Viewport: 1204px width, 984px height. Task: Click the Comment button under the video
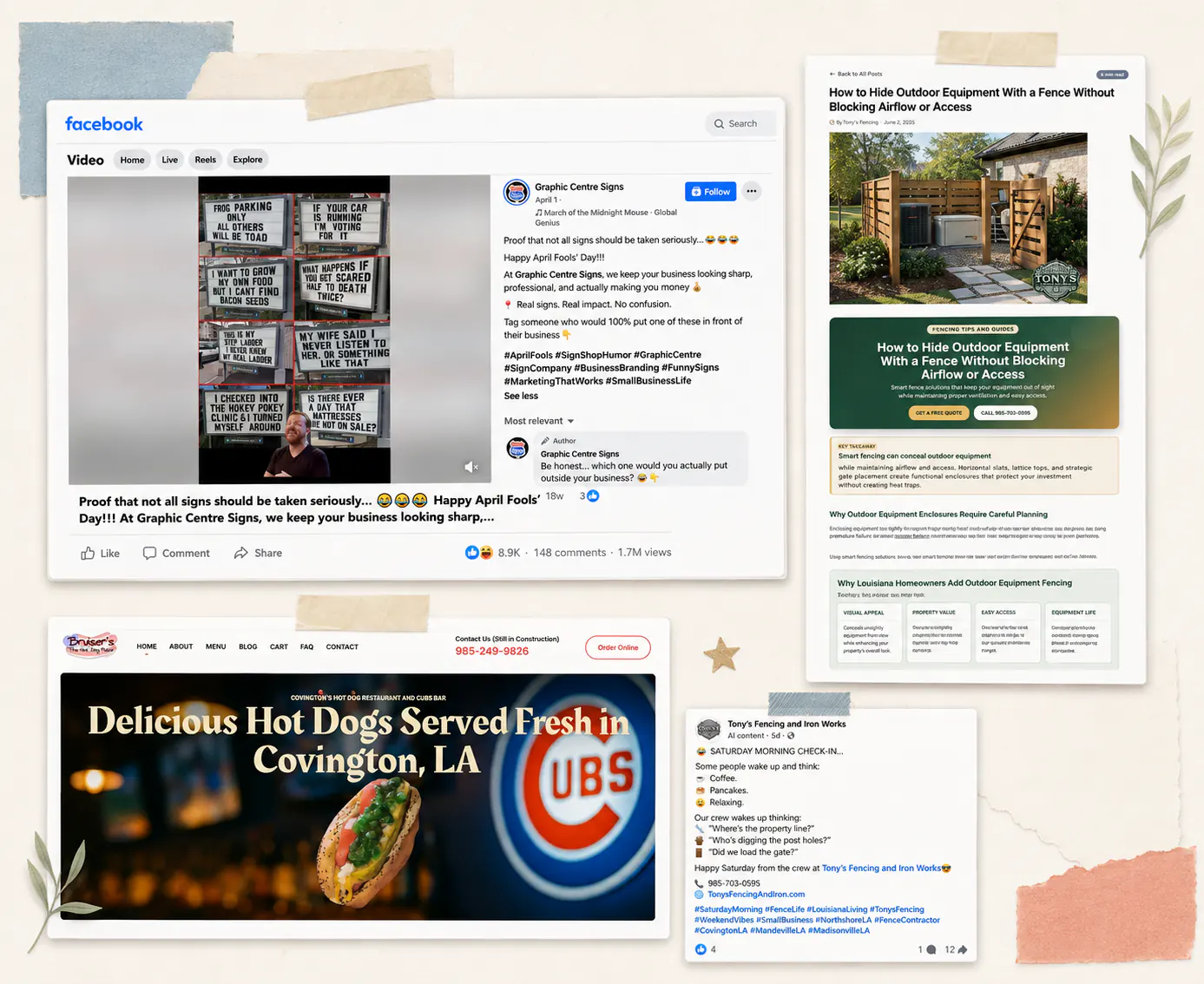click(176, 553)
